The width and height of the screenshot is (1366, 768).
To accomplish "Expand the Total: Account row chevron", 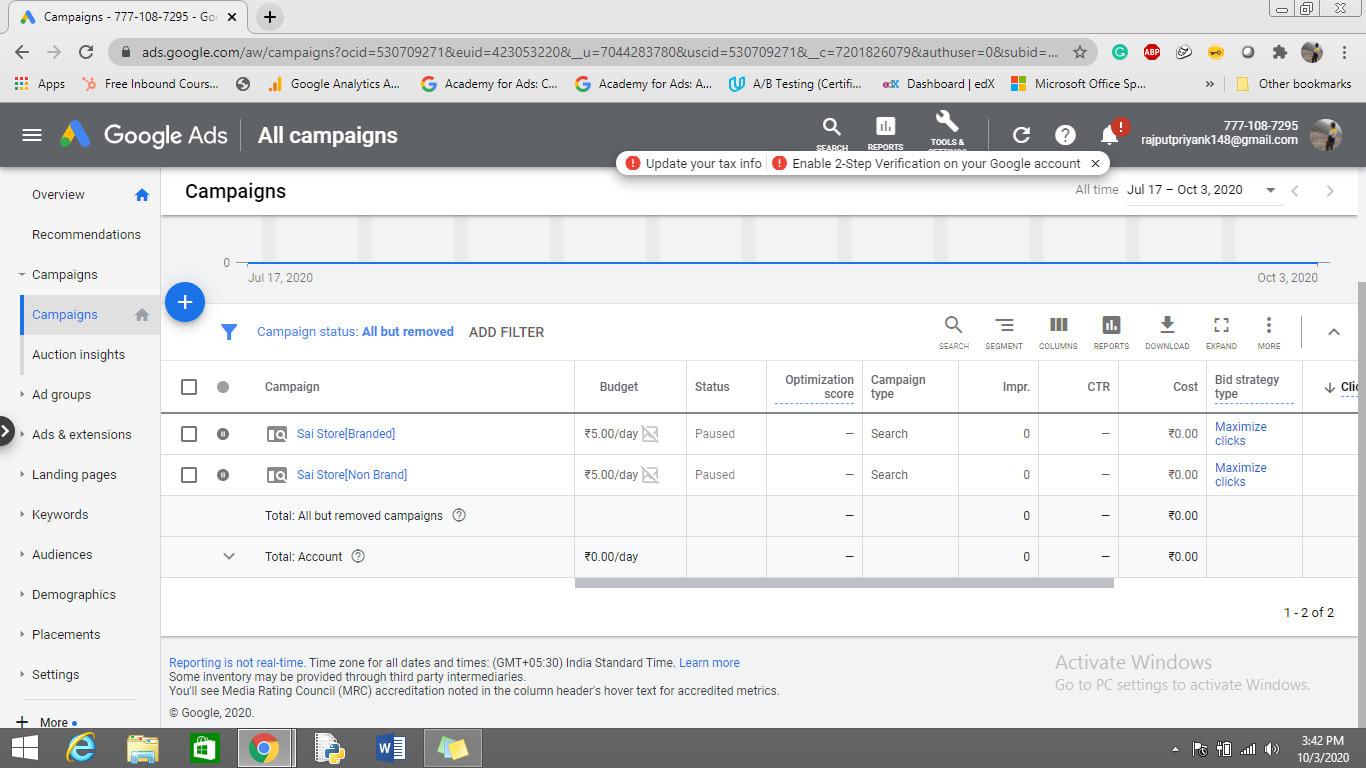I will point(229,557).
